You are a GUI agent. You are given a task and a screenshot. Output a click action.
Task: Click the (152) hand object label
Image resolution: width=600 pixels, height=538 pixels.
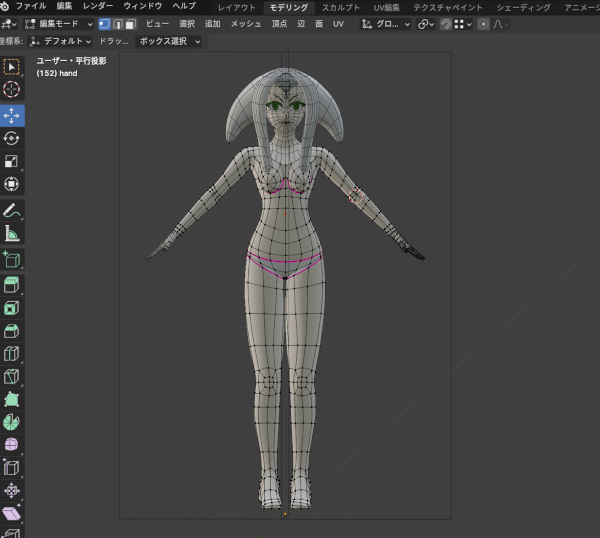click(57, 73)
